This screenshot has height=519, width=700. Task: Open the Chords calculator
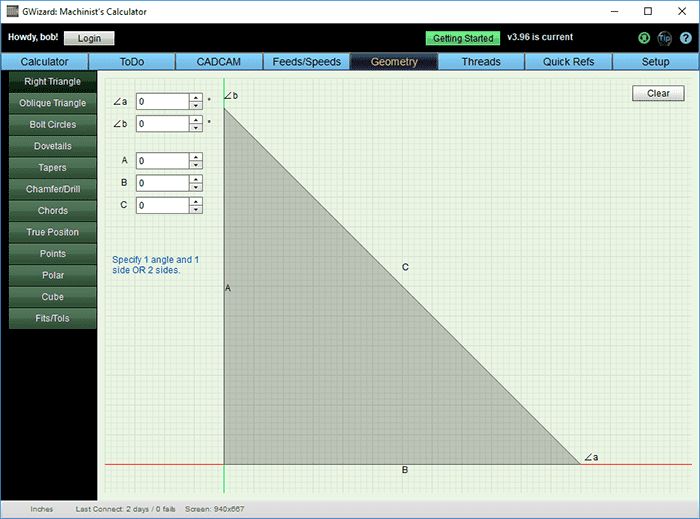[x=53, y=211]
